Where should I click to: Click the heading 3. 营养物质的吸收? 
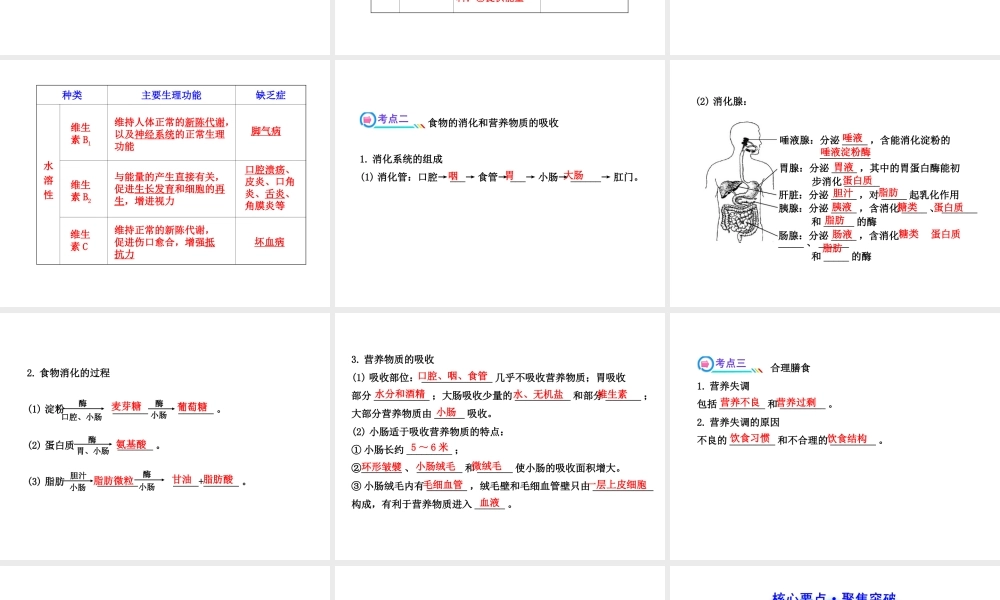(392, 359)
